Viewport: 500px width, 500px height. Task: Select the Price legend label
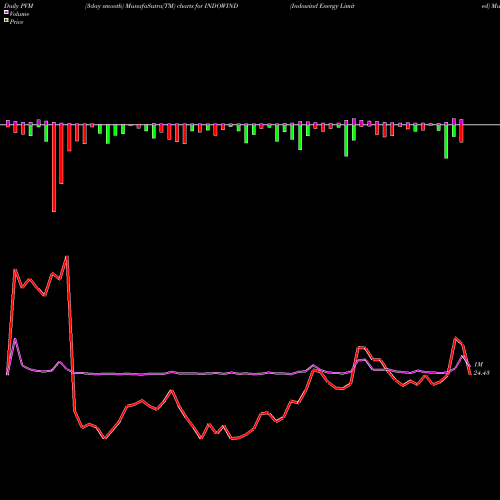pyautogui.click(x=16, y=22)
